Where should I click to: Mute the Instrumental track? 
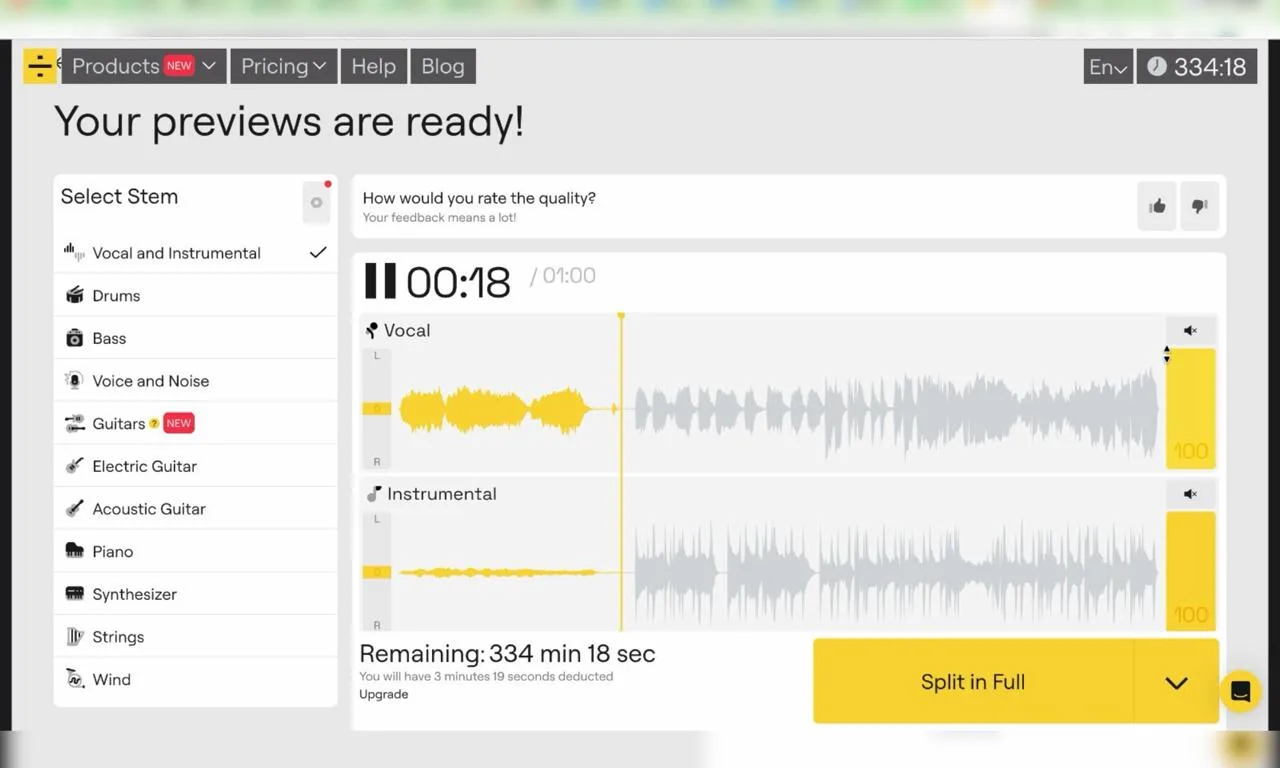point(1190,494)
